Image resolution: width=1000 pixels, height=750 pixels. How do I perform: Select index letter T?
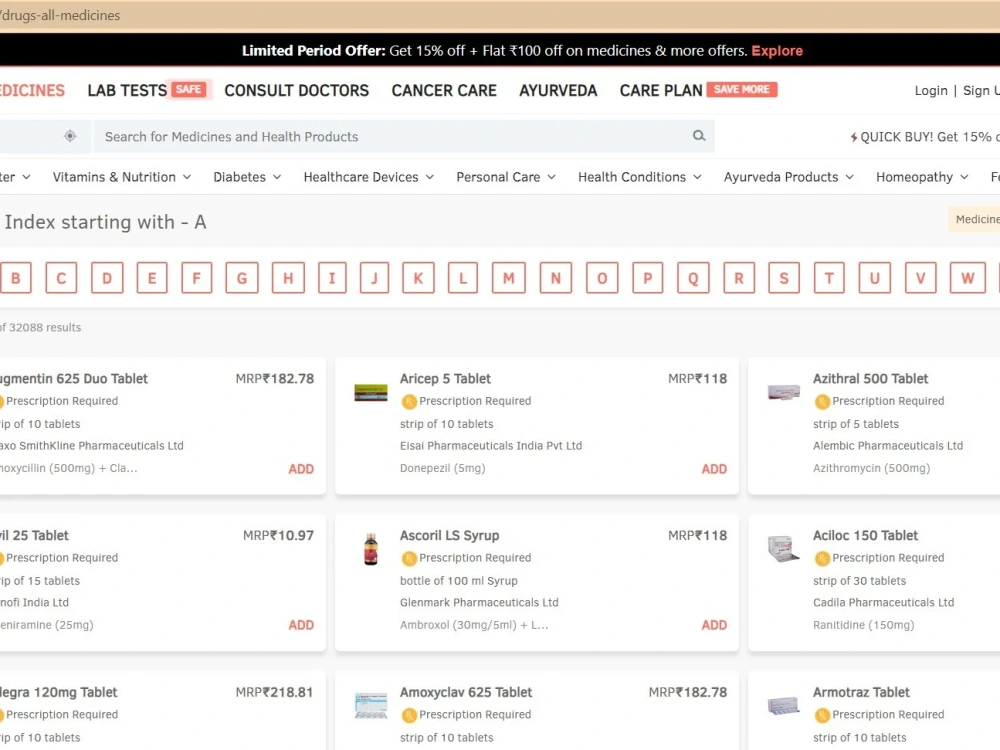tap(829, 277)
